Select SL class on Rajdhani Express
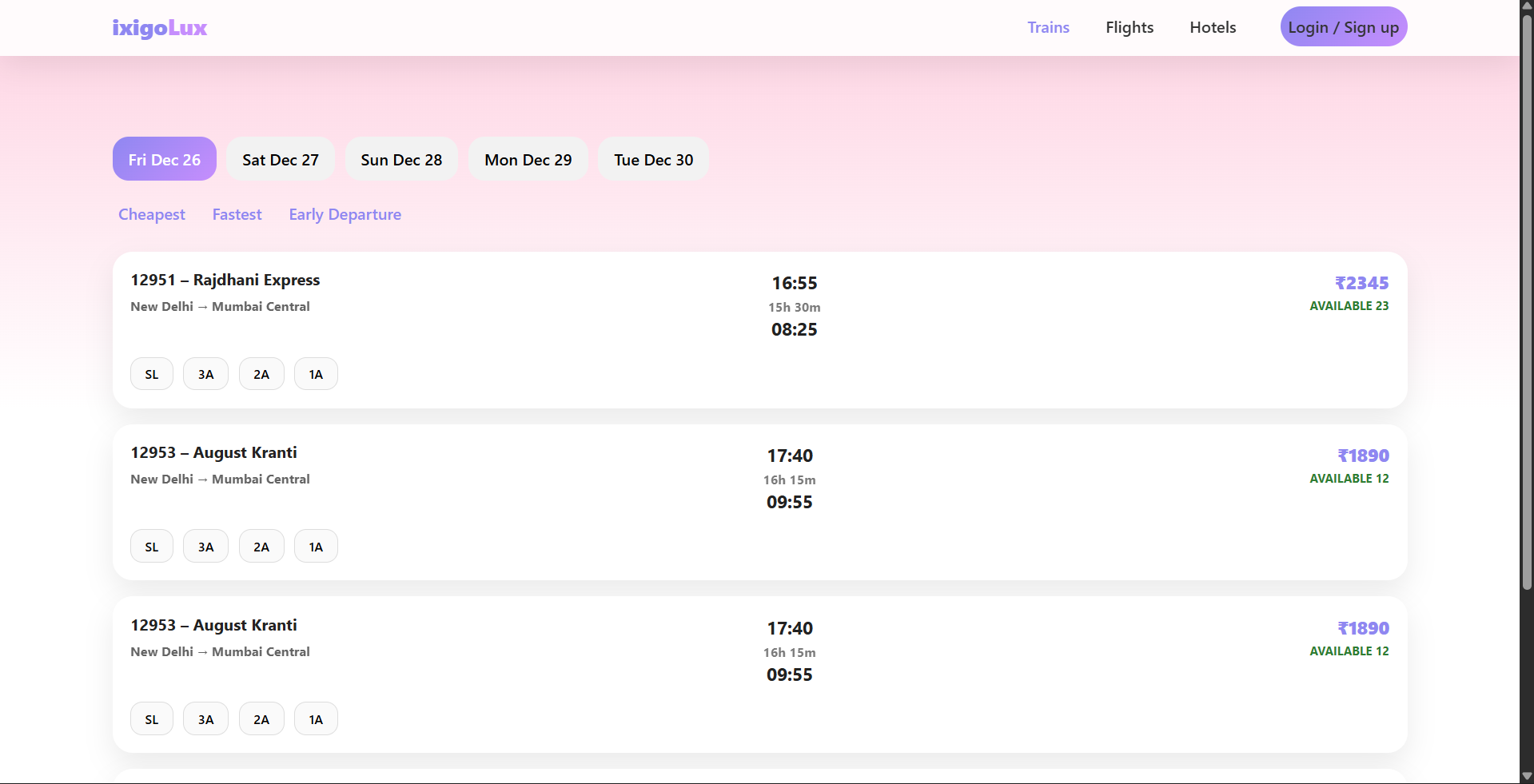 [x=152, y=374]
